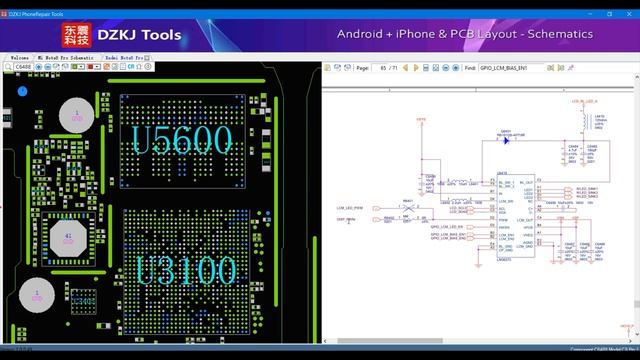Click the lower-left round test point pad
The height and width of the screenshot is (360, 640).
click(x=37, y=296)
